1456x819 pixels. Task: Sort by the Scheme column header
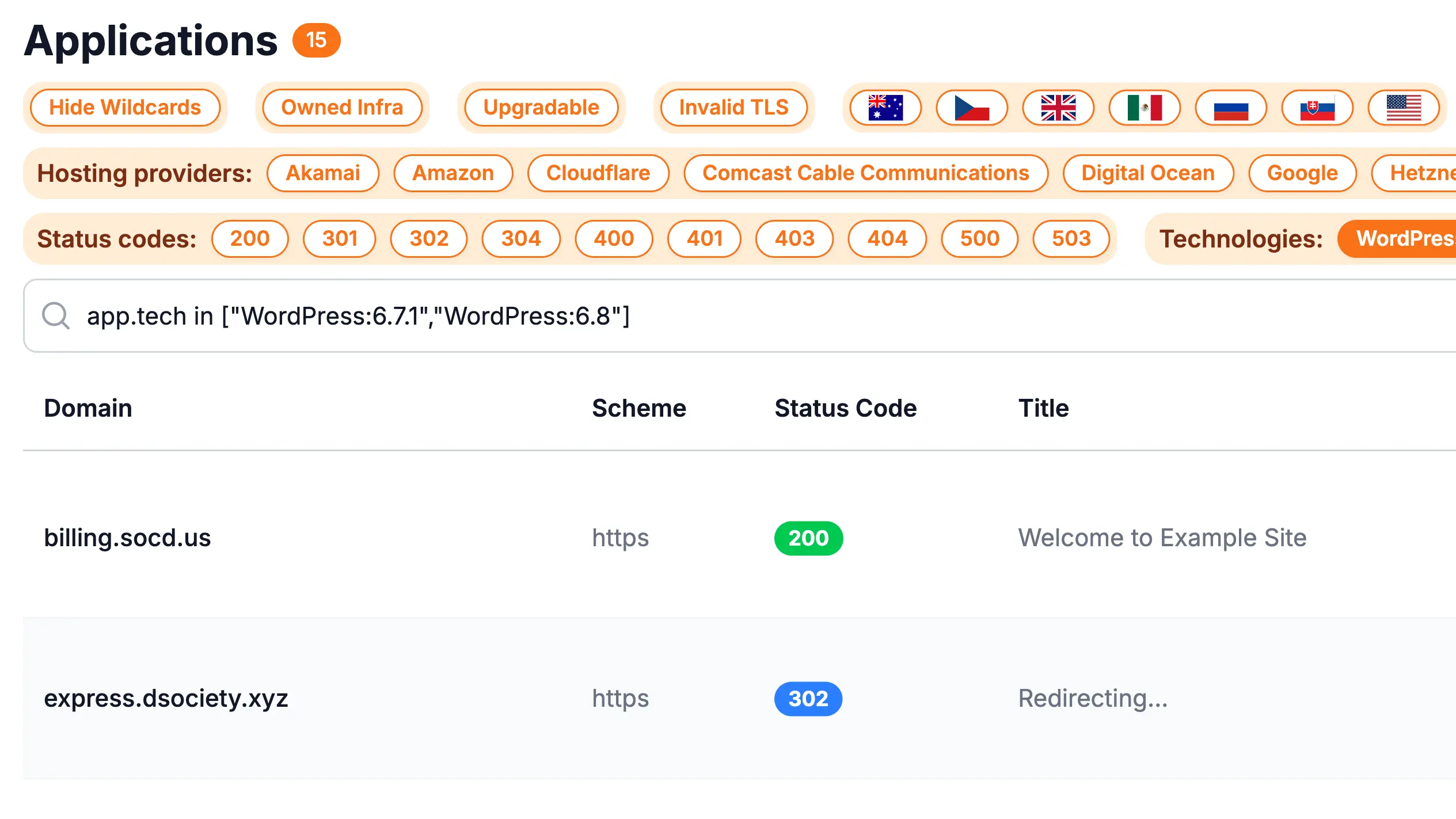[x=639, y=408]
